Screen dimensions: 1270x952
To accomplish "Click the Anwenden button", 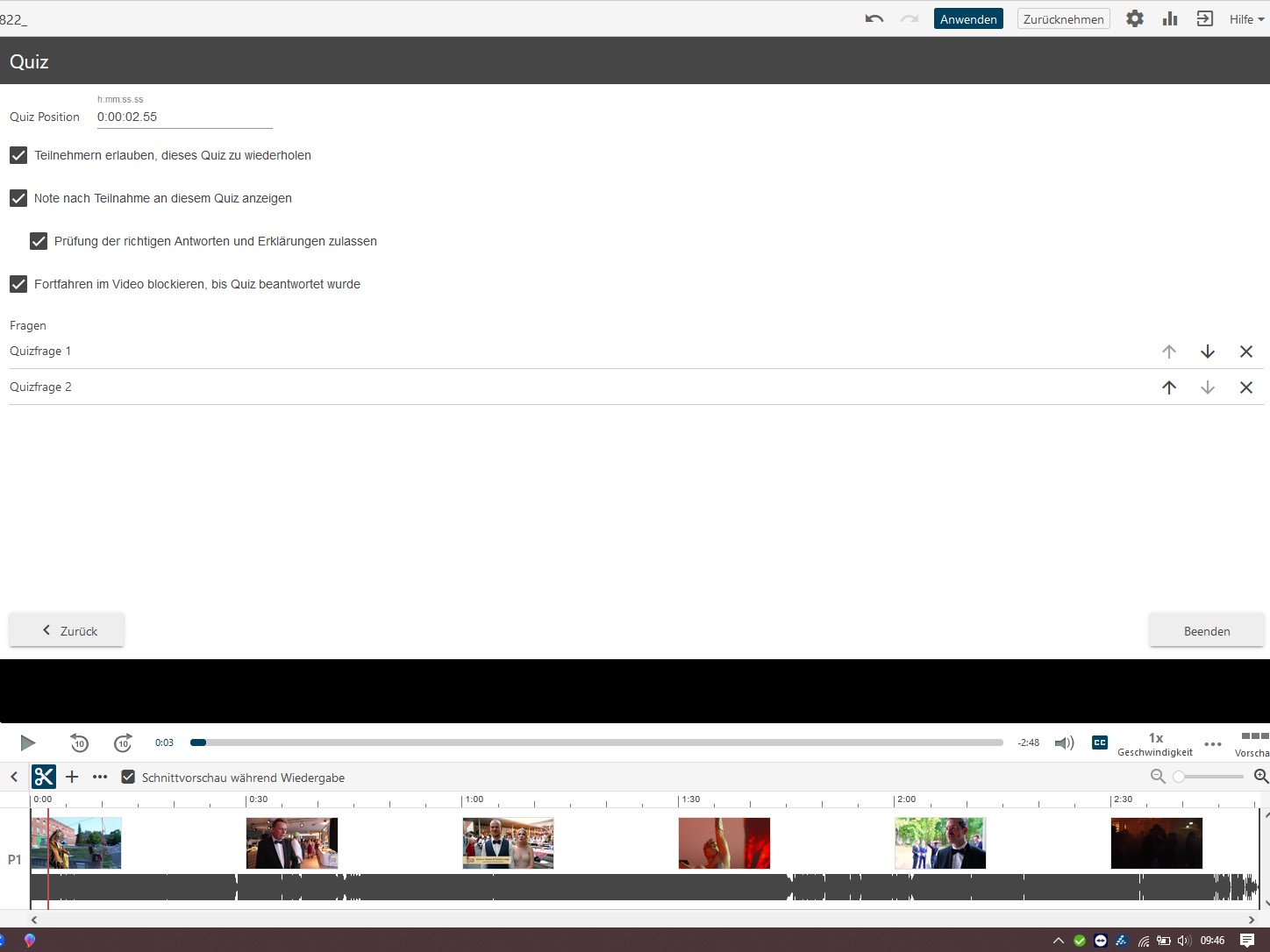I will click(x=967, y=19).
